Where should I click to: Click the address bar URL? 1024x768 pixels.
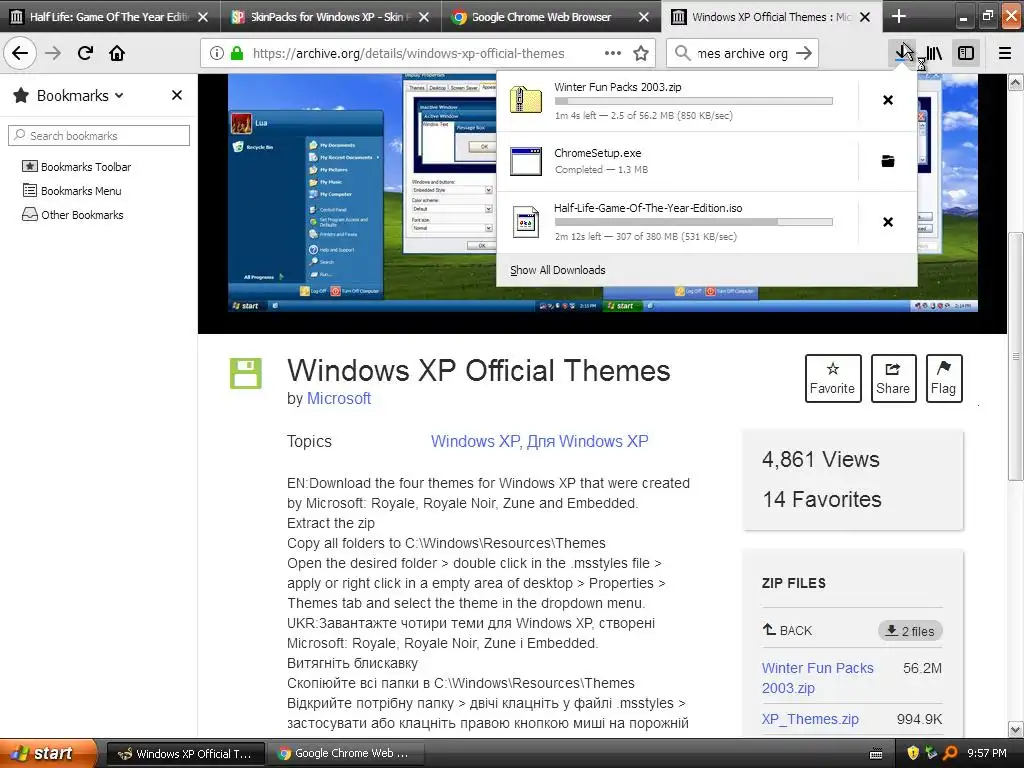click(408, 54)
